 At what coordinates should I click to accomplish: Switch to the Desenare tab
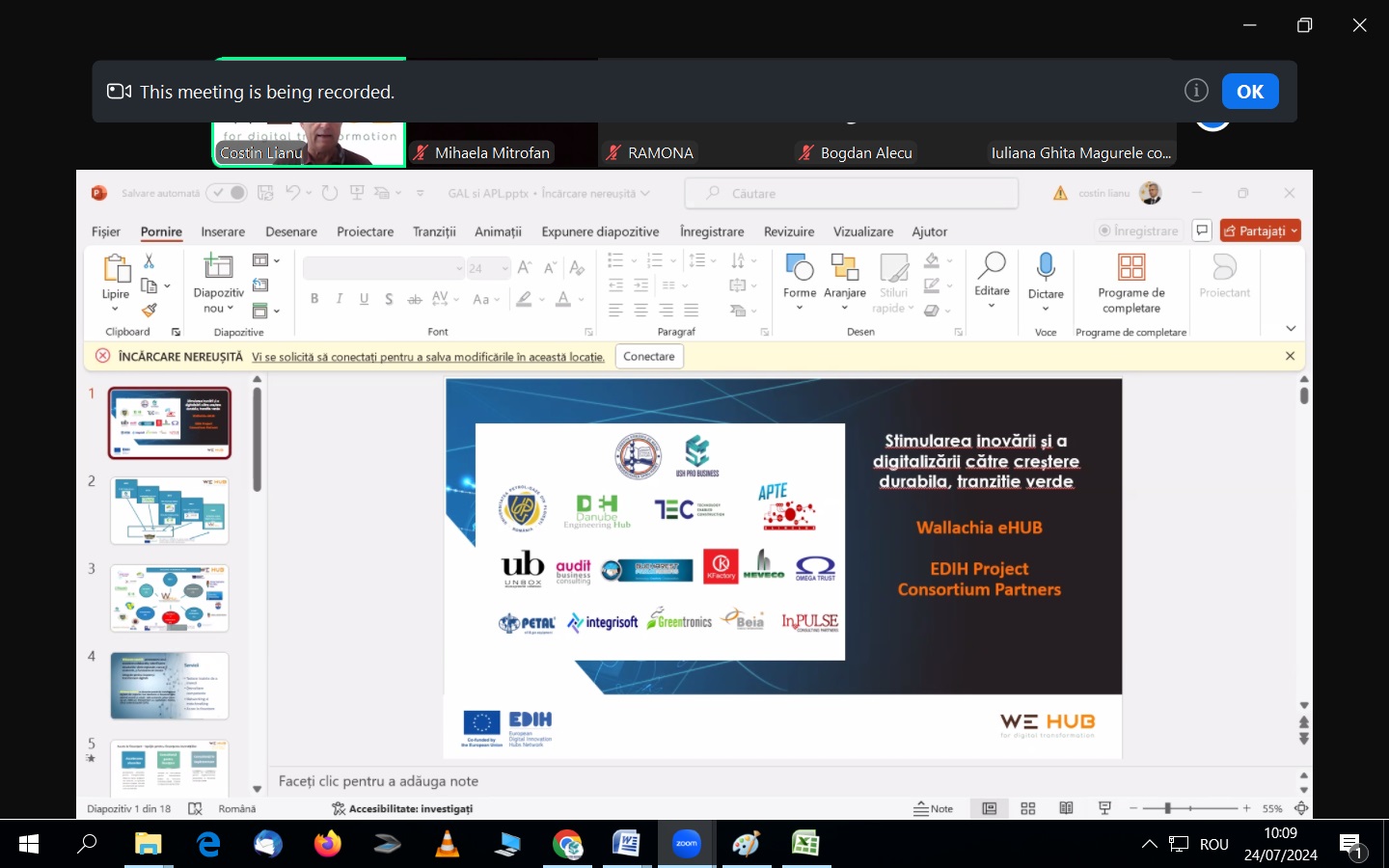tap(291, 231)
